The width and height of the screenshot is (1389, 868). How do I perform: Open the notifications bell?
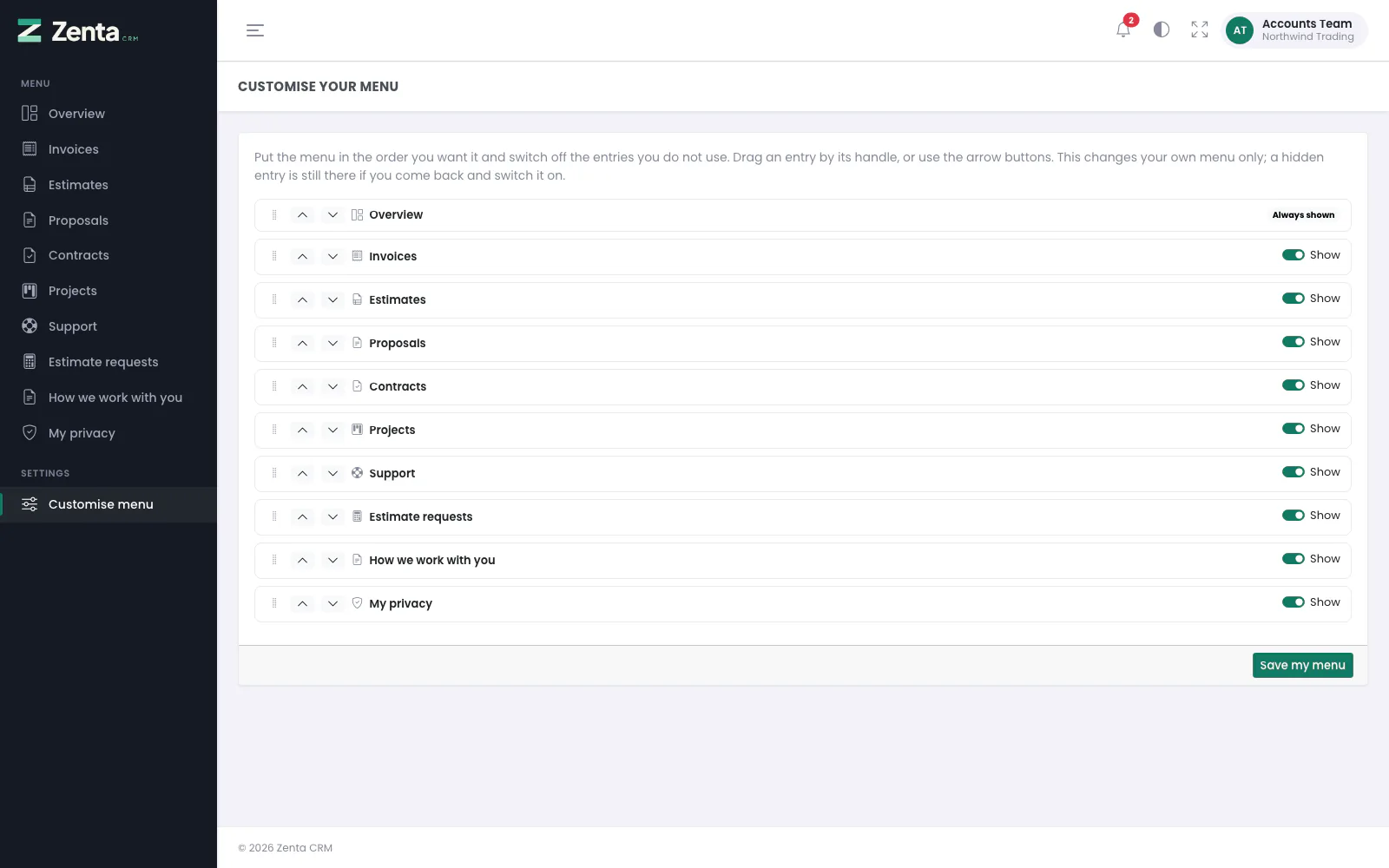tap(1123, 30)
